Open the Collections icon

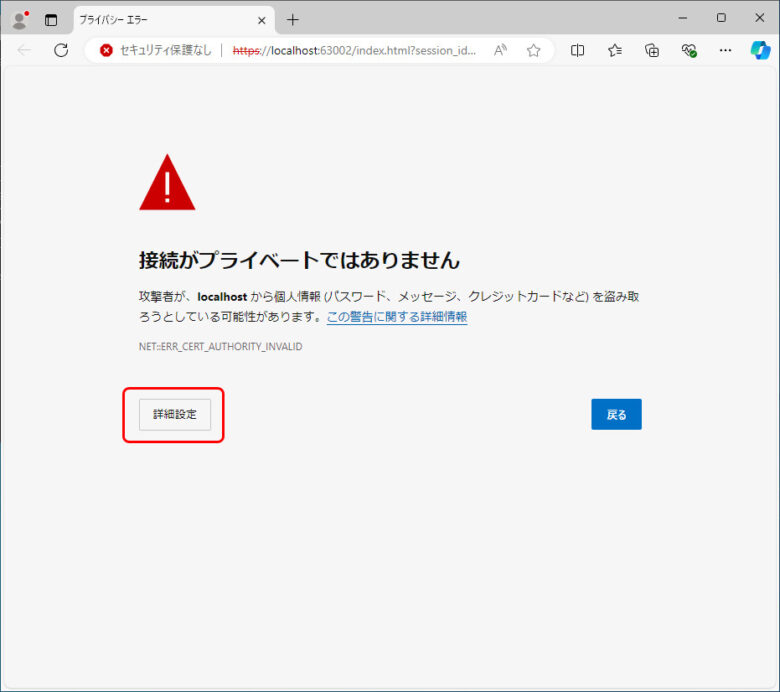coord(652,50)
